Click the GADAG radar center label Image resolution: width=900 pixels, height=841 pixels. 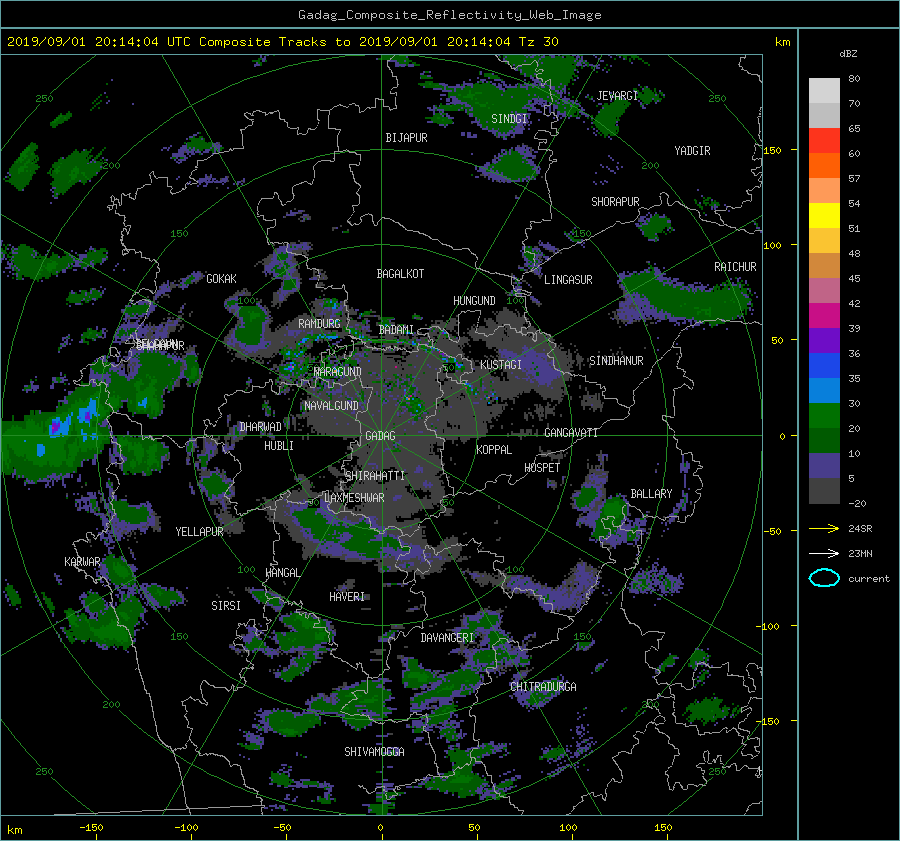(381, 436)
